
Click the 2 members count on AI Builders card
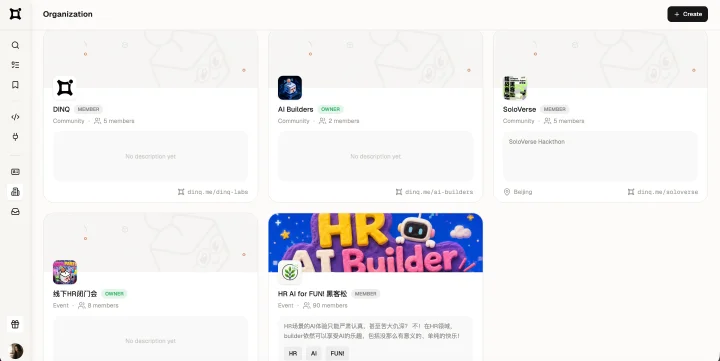(x=339, y=121)
